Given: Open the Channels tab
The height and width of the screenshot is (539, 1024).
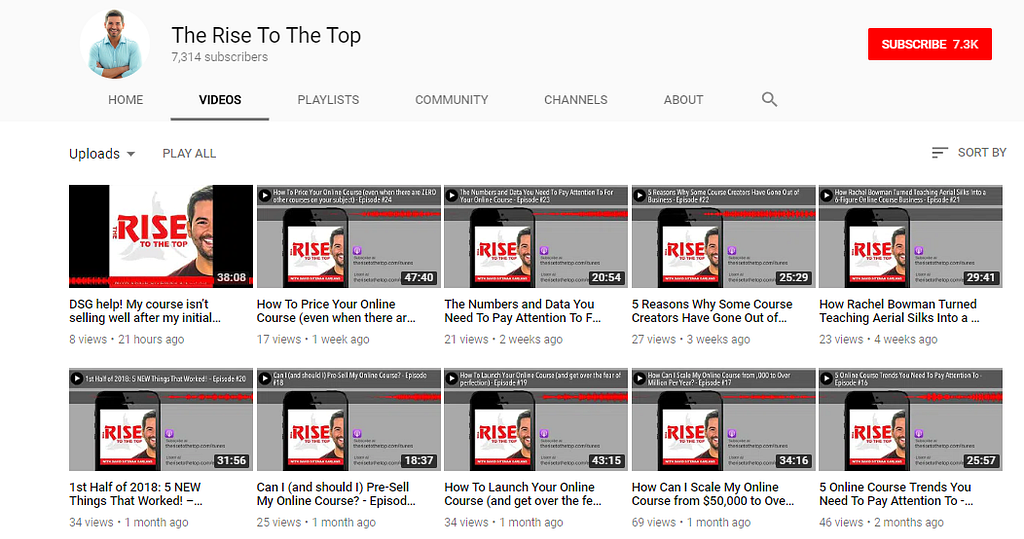Looking at the screenshot, I should [576, 100].
